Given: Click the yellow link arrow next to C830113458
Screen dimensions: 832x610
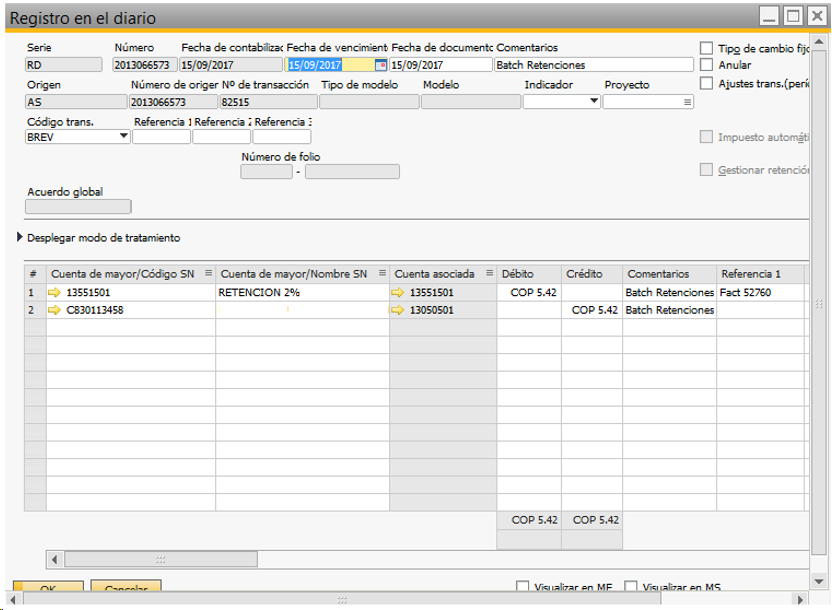Looking at the screenshot, I should pos(55,310).
